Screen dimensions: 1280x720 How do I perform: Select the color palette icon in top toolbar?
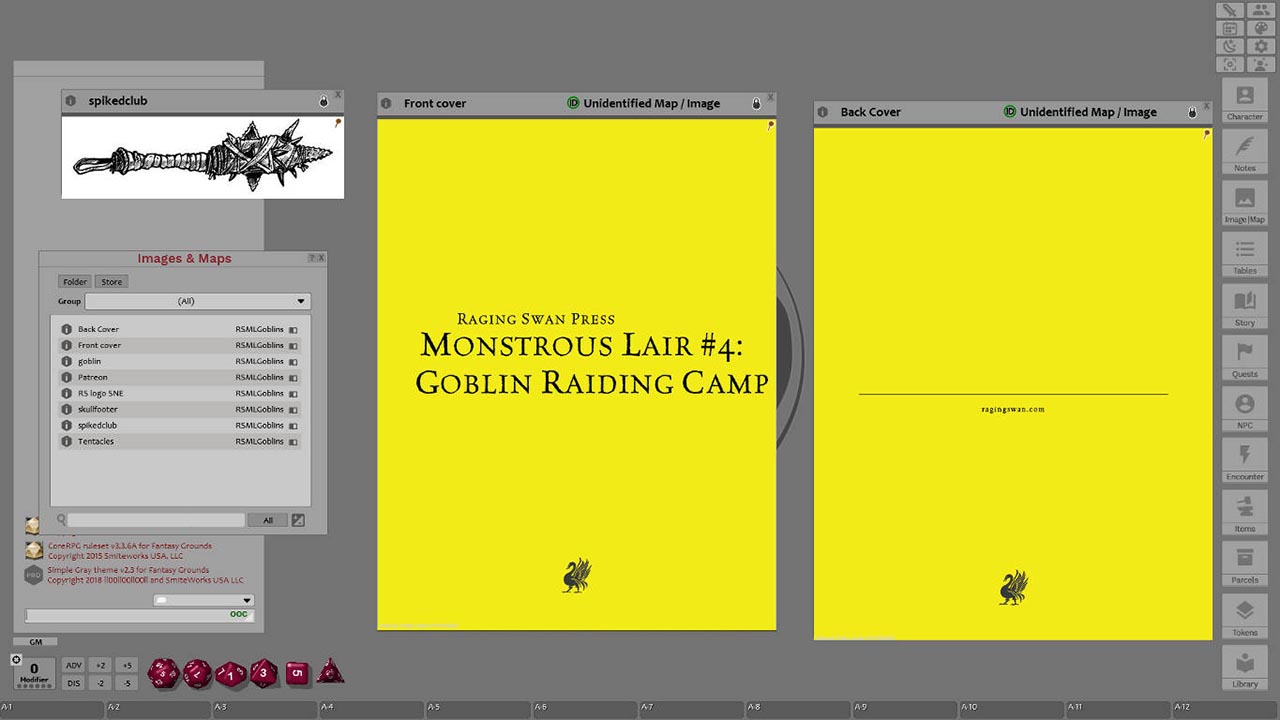(1262, 28)
